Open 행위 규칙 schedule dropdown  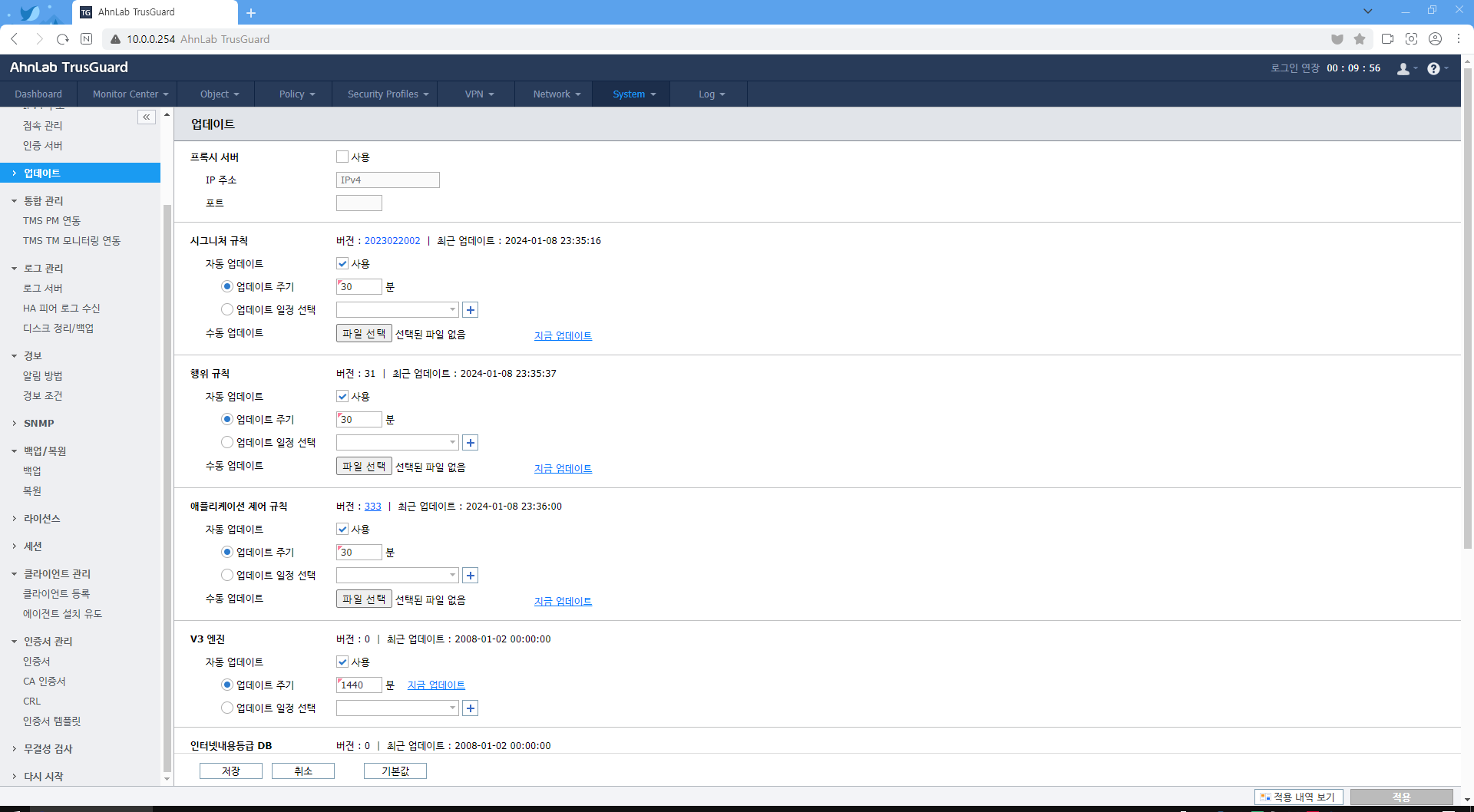tap(398, 443)
